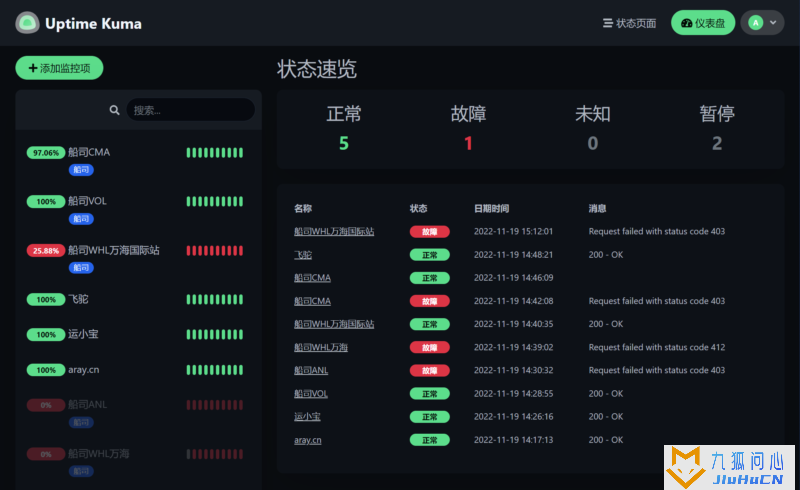Click the 正常 count 5

(344, 143)
